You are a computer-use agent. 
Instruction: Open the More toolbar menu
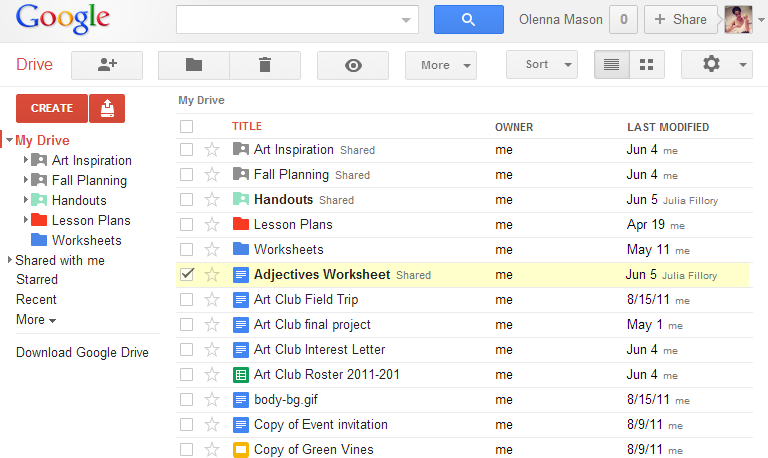(440, 65)
